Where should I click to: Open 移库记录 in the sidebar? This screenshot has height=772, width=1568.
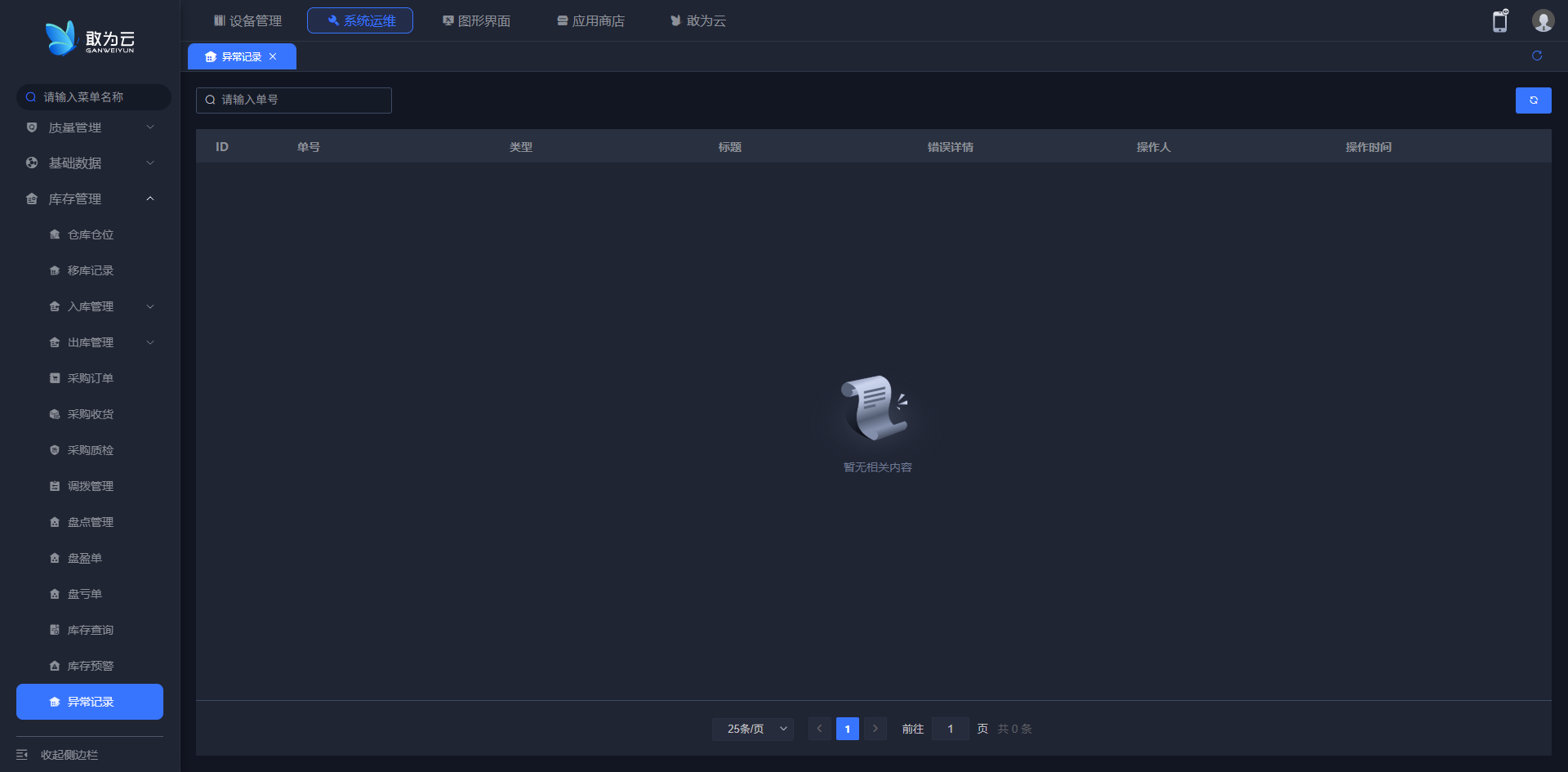point(90,270)
